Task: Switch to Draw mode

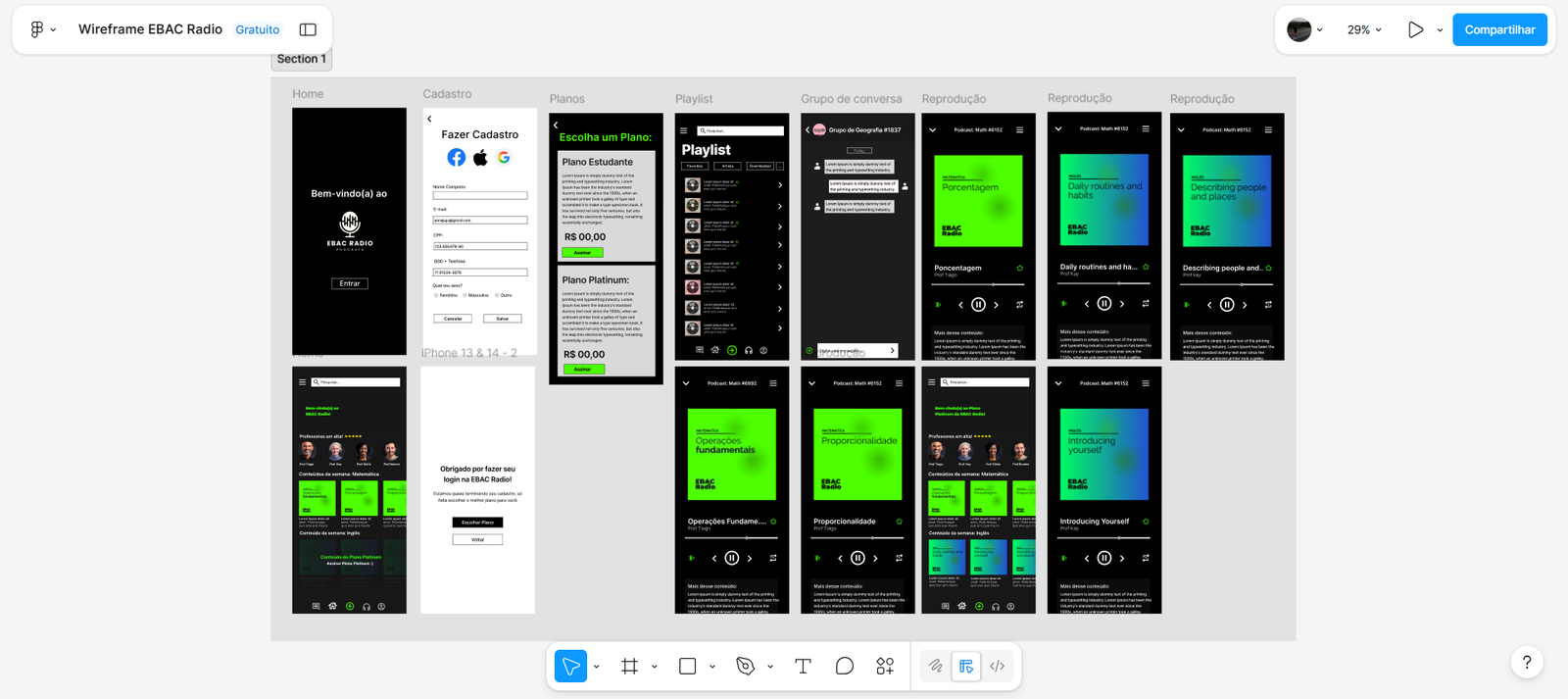Action: coord(936,667)
